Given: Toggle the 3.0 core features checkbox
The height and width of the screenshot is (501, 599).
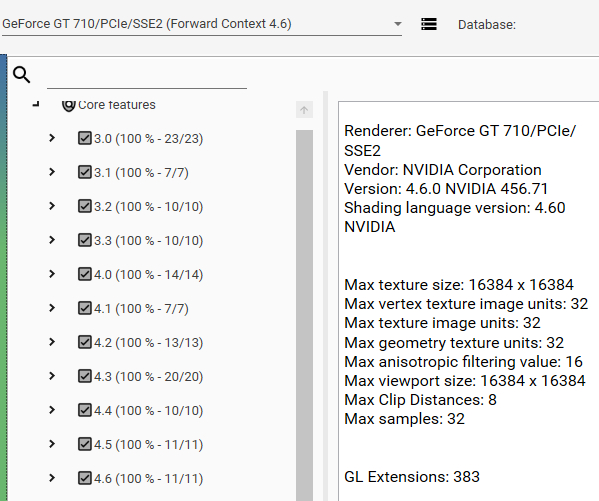Looking at the screenshot, I should [x=85, y=138].
